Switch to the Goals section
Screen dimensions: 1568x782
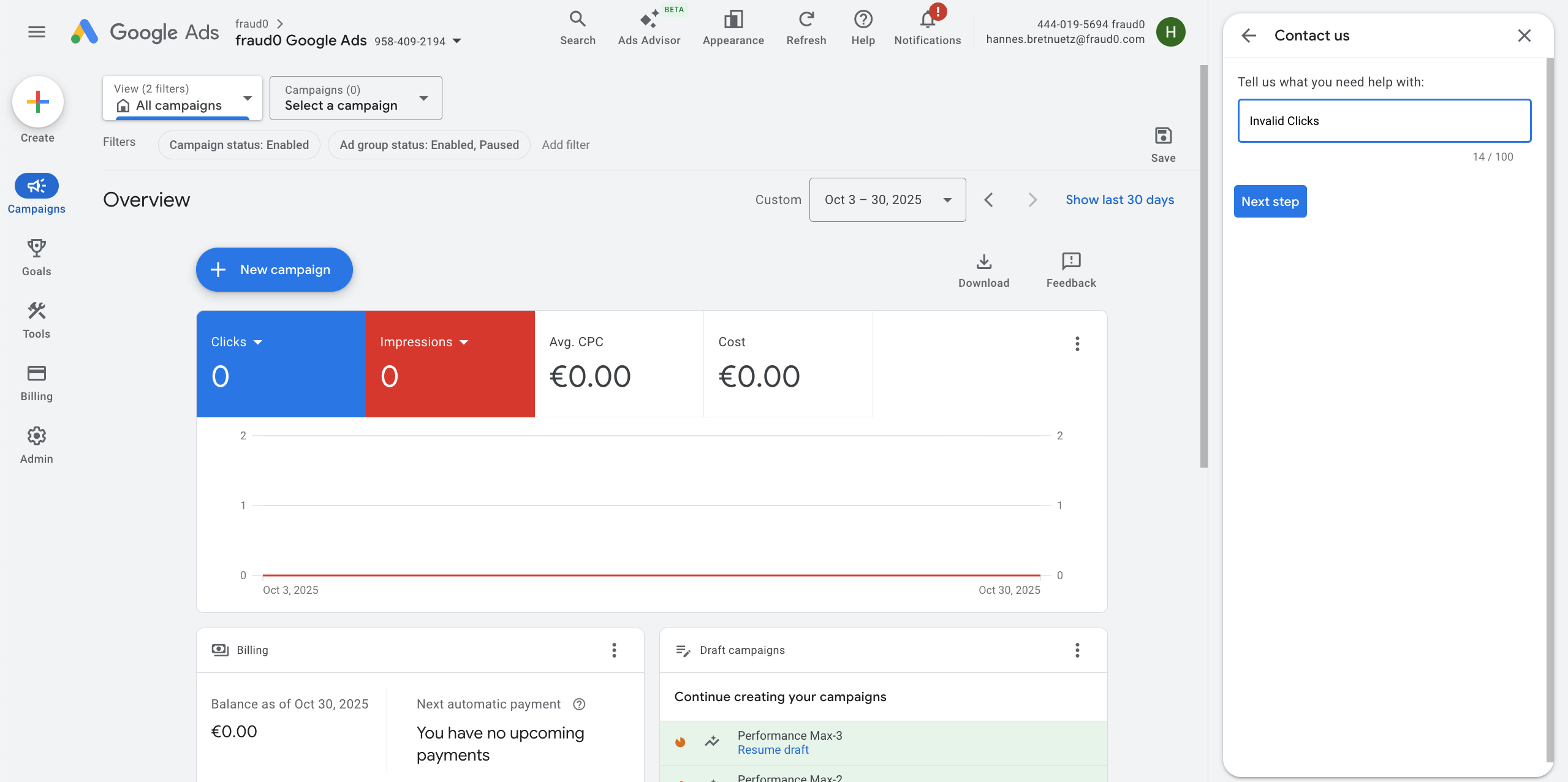coord(36,256)
